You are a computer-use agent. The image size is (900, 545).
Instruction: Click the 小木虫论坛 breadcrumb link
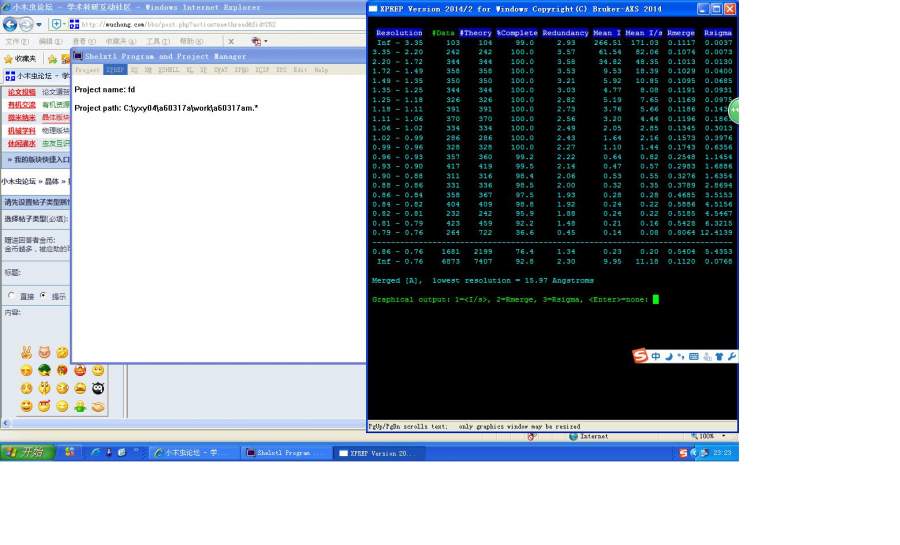click(x=18, y=181)
